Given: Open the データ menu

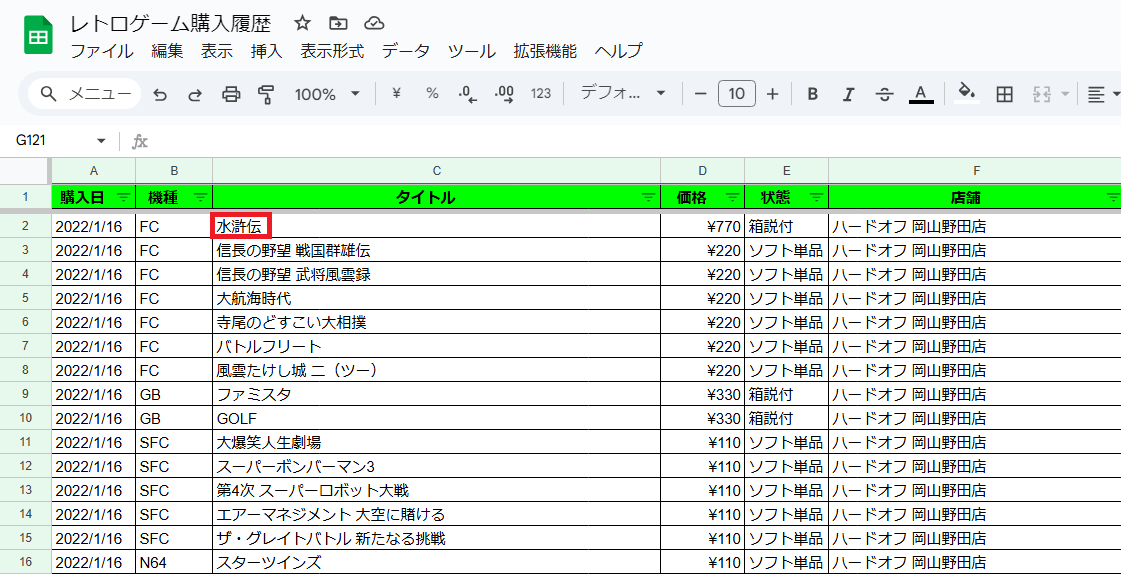Looking at the screenshot, I should 405,51.
